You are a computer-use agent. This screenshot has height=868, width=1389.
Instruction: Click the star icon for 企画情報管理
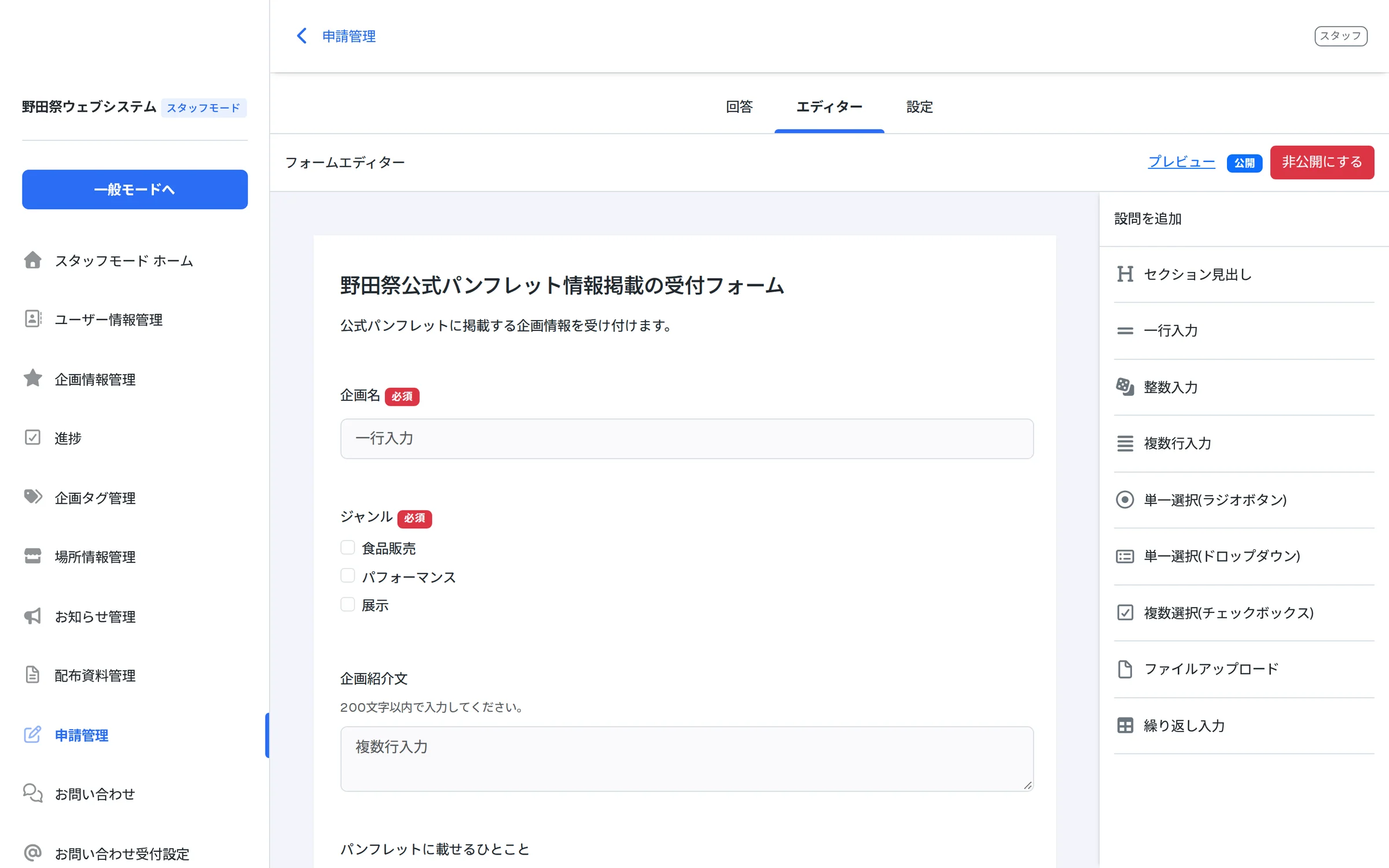tap(32, 378)
